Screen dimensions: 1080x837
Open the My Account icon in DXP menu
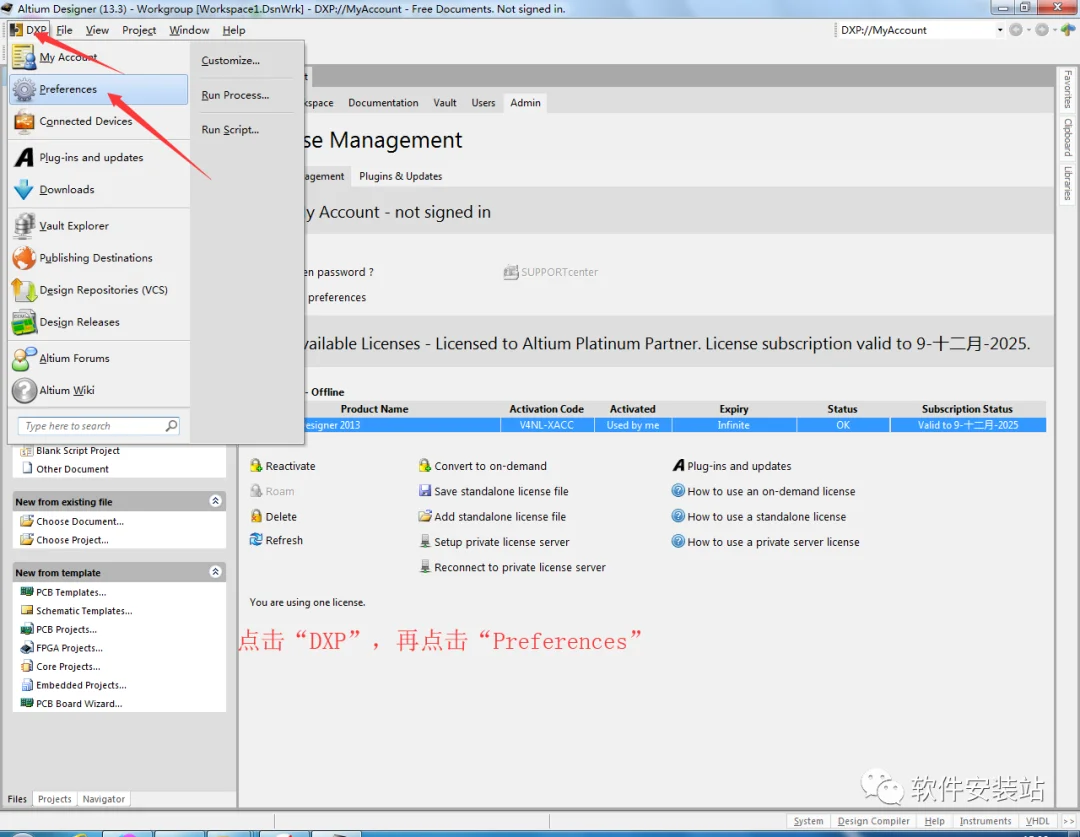click(x=24, y=57)
